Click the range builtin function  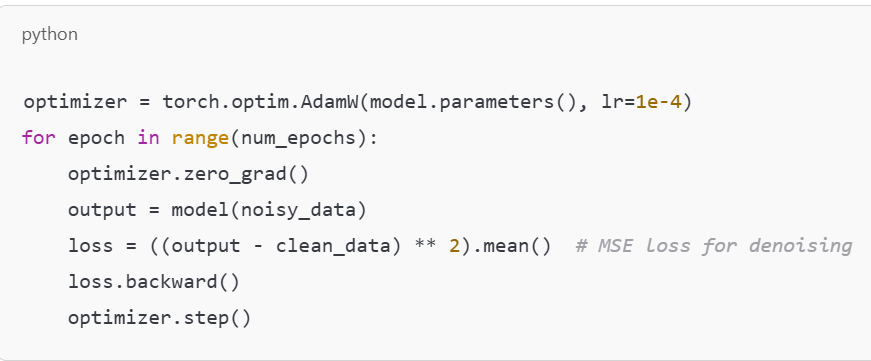click(200, 138)
